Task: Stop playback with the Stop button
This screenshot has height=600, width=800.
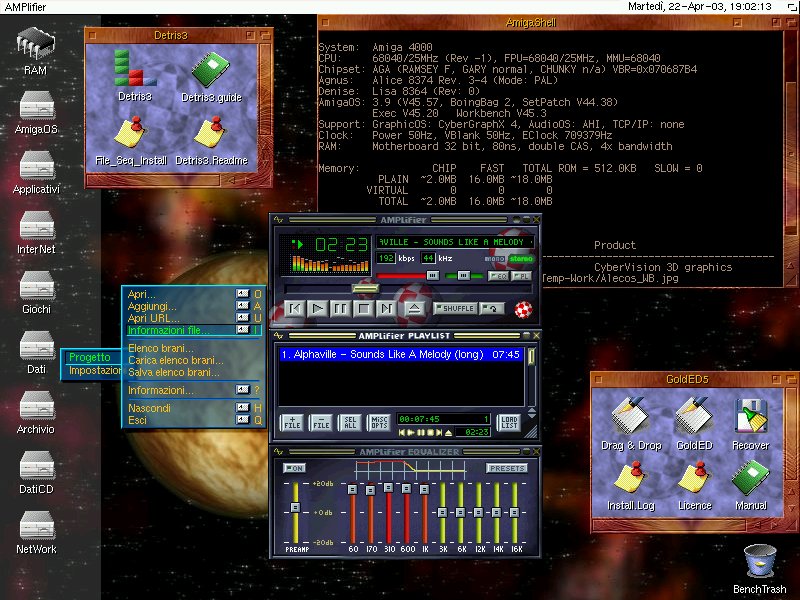Action: (365, 309)
